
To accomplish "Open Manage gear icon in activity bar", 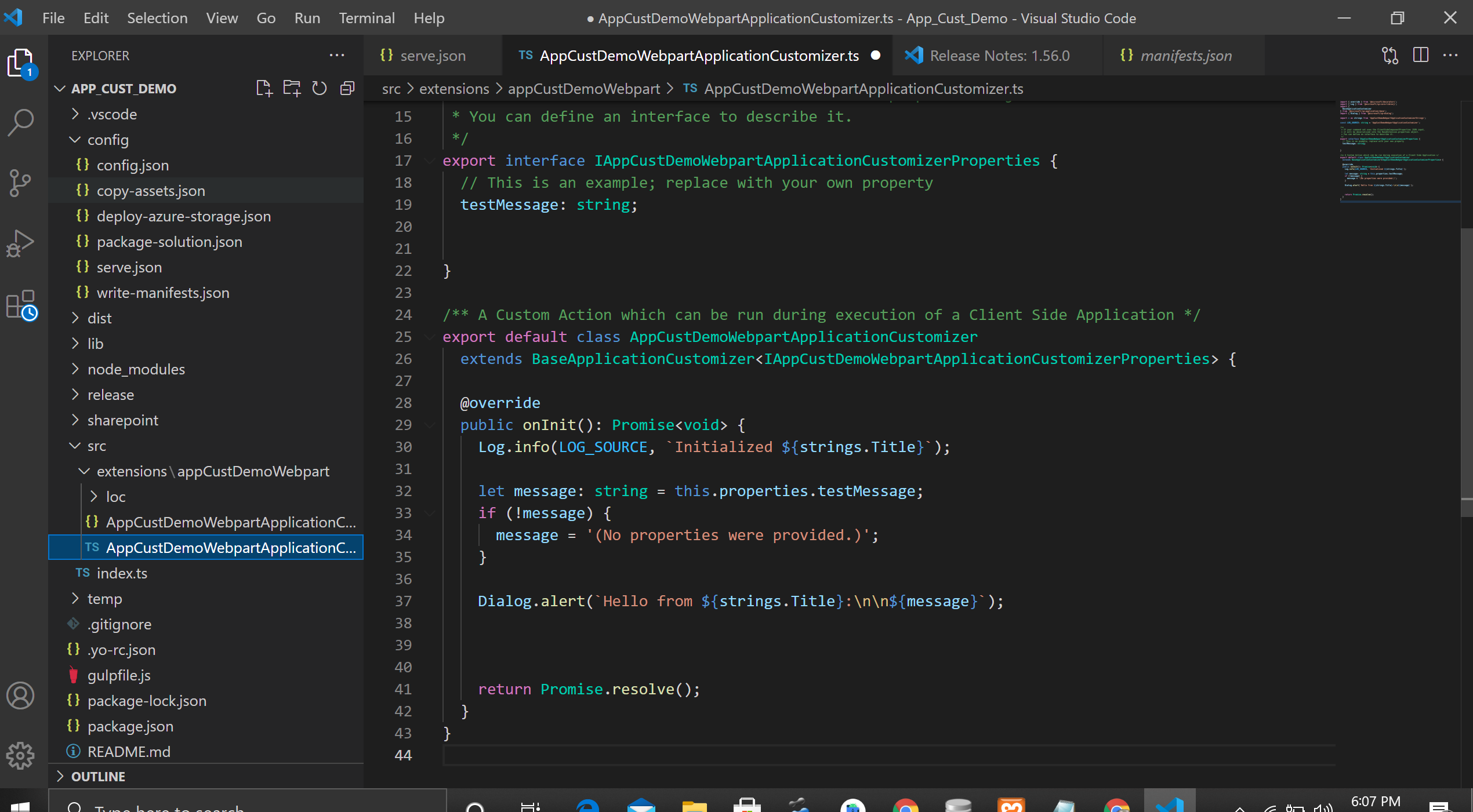I will [21, 756].
